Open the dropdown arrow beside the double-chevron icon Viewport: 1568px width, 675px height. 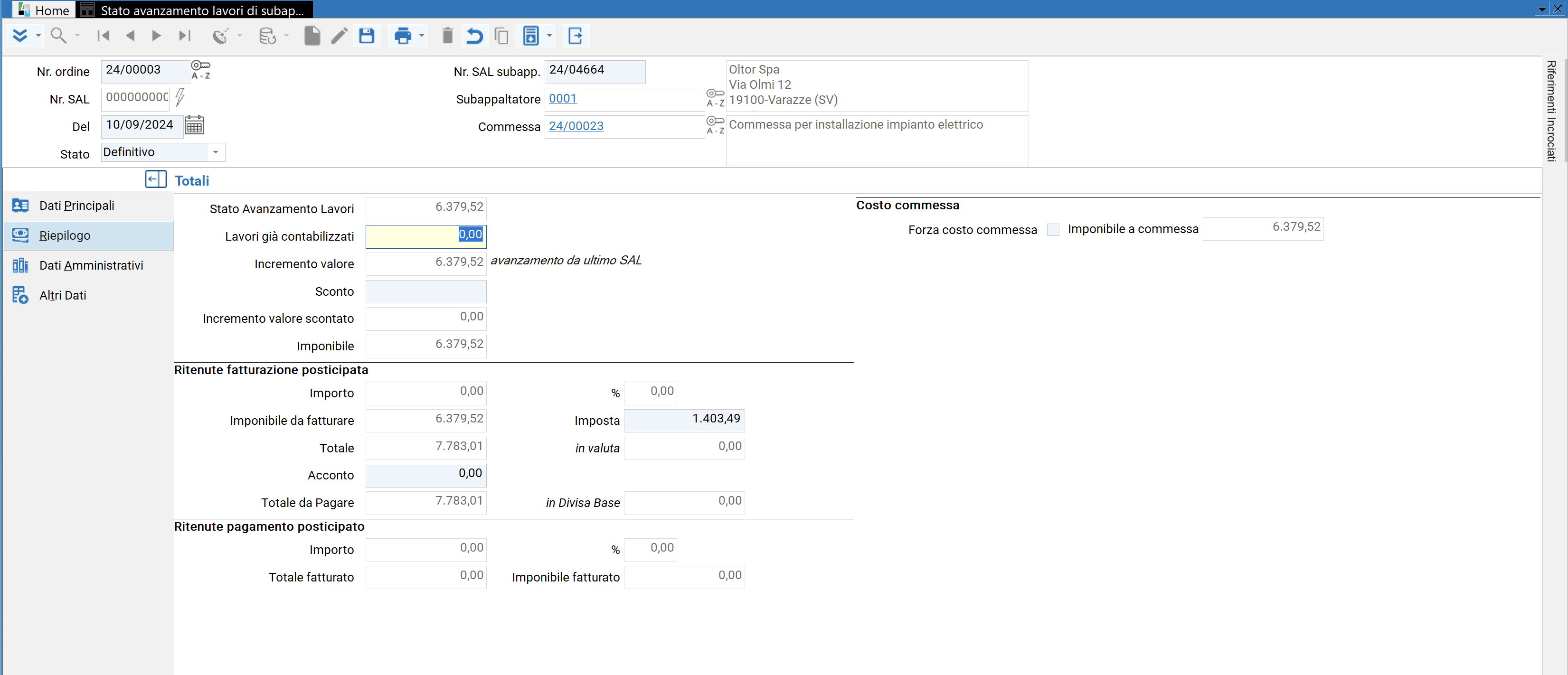tap(38, 36)
